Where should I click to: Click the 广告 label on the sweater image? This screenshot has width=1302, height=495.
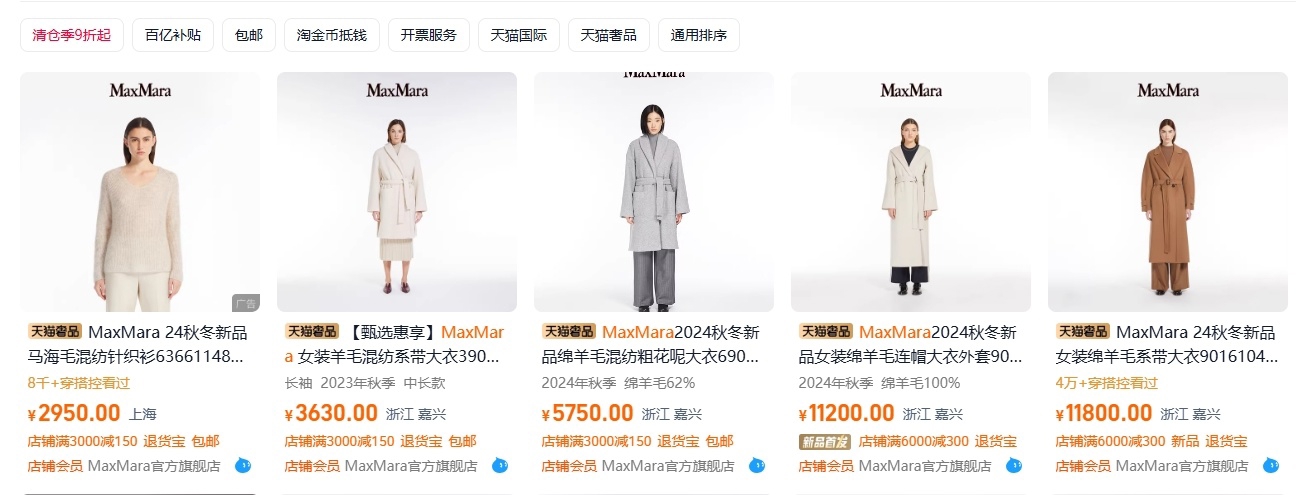[x=245, y=303]
